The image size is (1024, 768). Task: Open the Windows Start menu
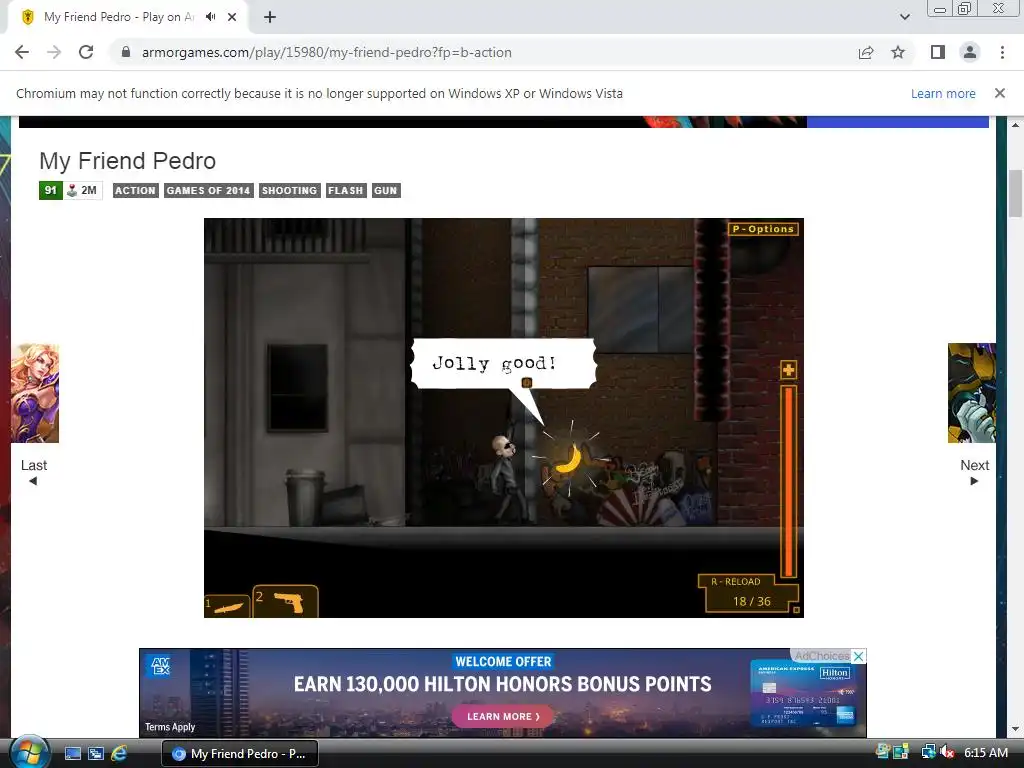[29, 752]
